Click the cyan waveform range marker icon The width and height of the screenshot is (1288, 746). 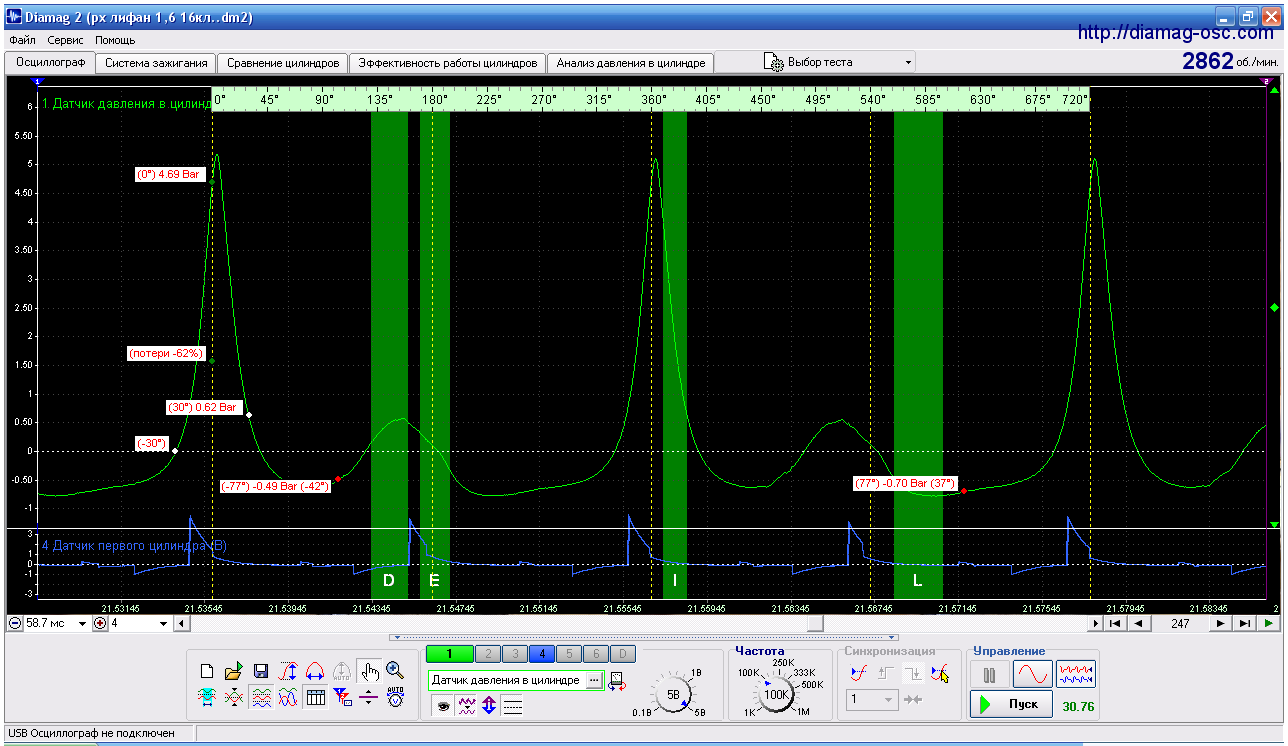click(x=207, y=697)
